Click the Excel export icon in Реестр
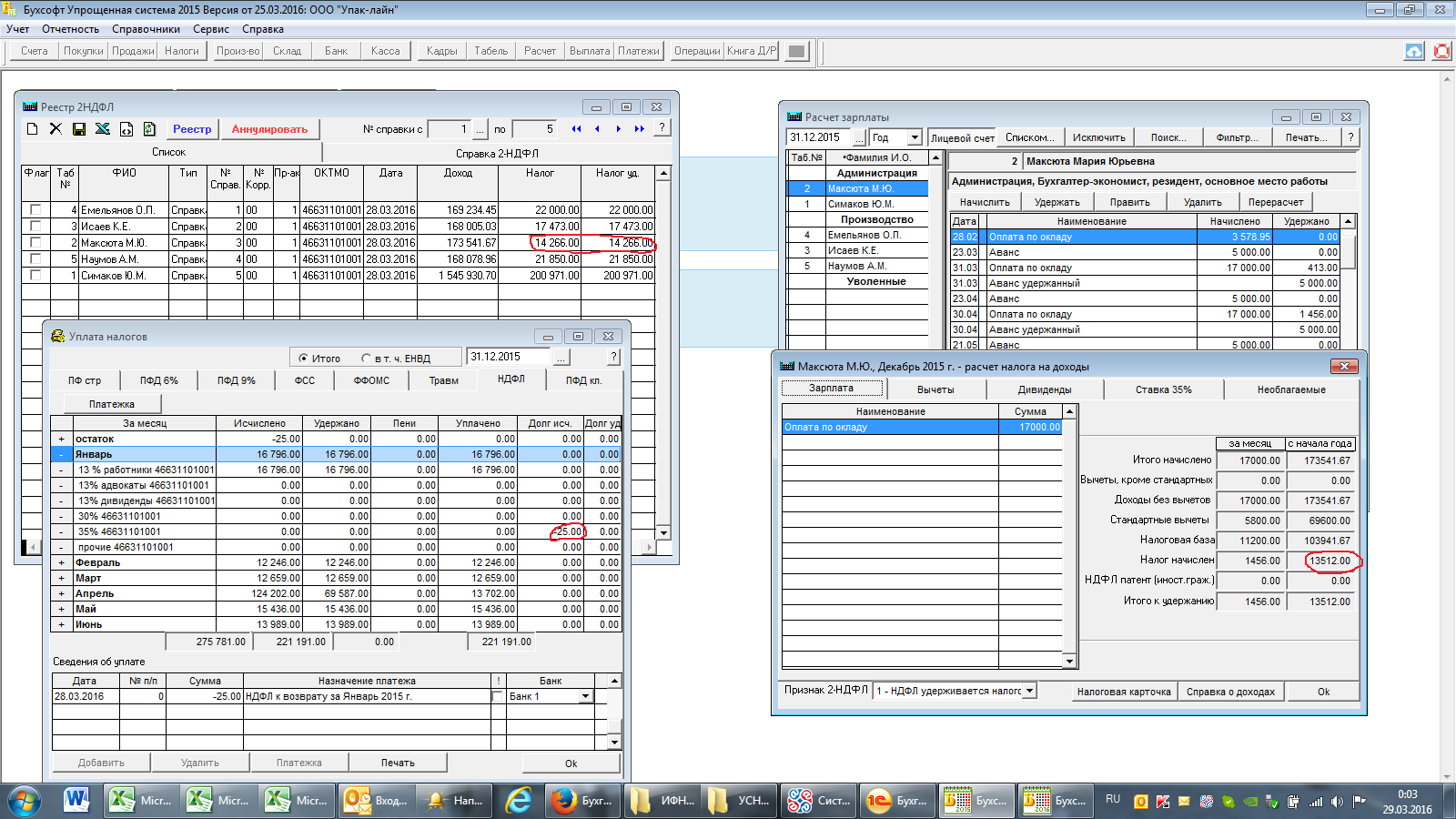This screenshot has height=819, width=1456. [x=103, y=129]
